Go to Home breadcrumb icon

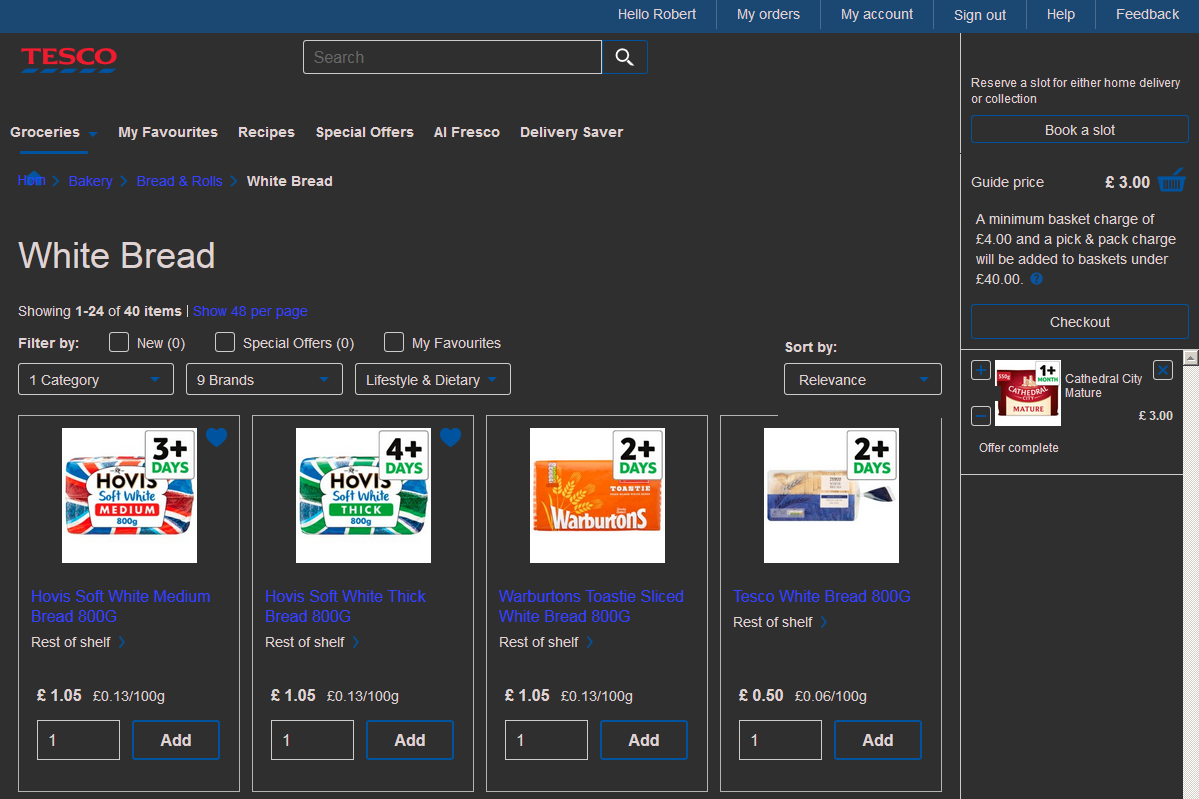[x=31, y=180]
